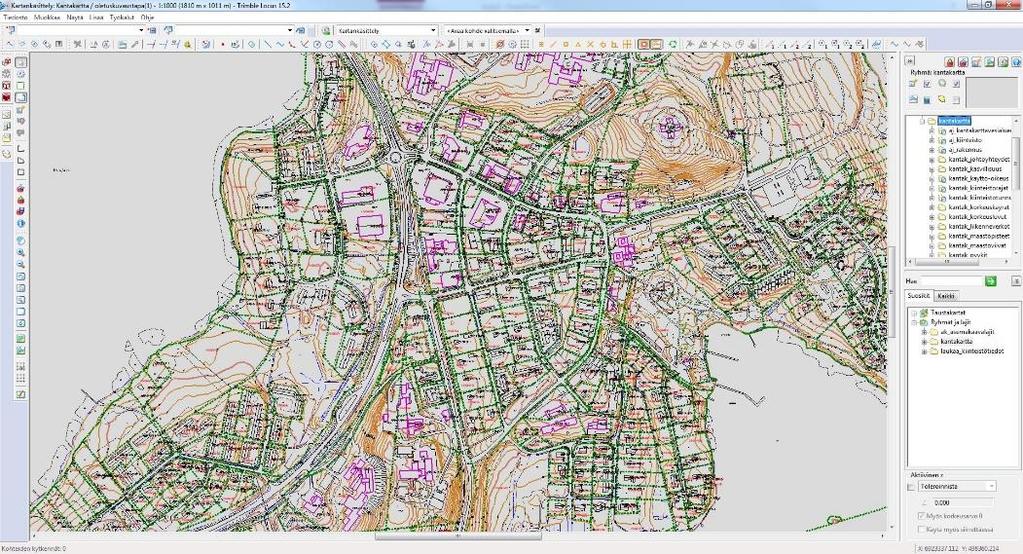Click the group preview thumbnail box
This screenshot has height=554, width=1023.
point(992,92)
